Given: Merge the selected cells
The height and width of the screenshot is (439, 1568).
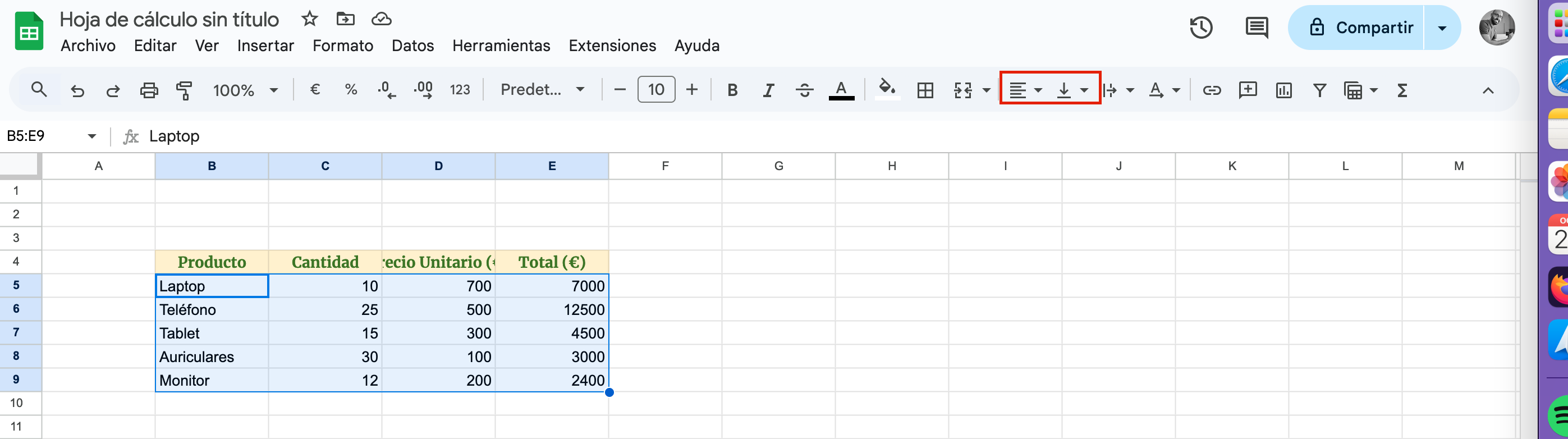Looking at the screenshot, I should click(963, 91).
